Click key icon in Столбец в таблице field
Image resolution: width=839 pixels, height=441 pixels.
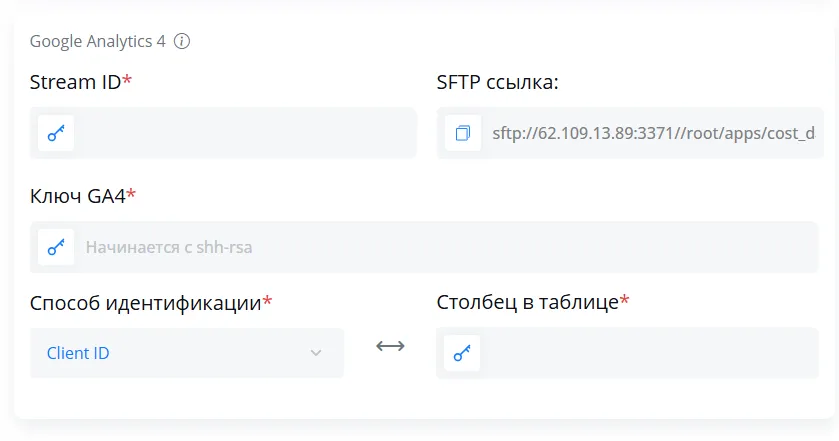[x=462, y=353]
